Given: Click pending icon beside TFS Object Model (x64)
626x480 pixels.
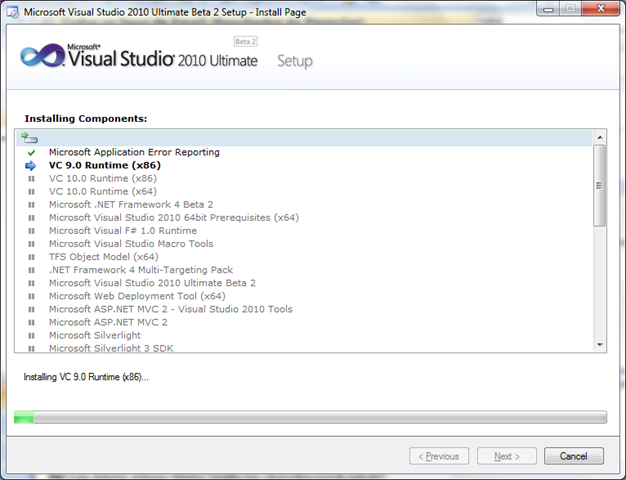Looking at the screenshot, I should pyautogui.click(x=32, y=257).
